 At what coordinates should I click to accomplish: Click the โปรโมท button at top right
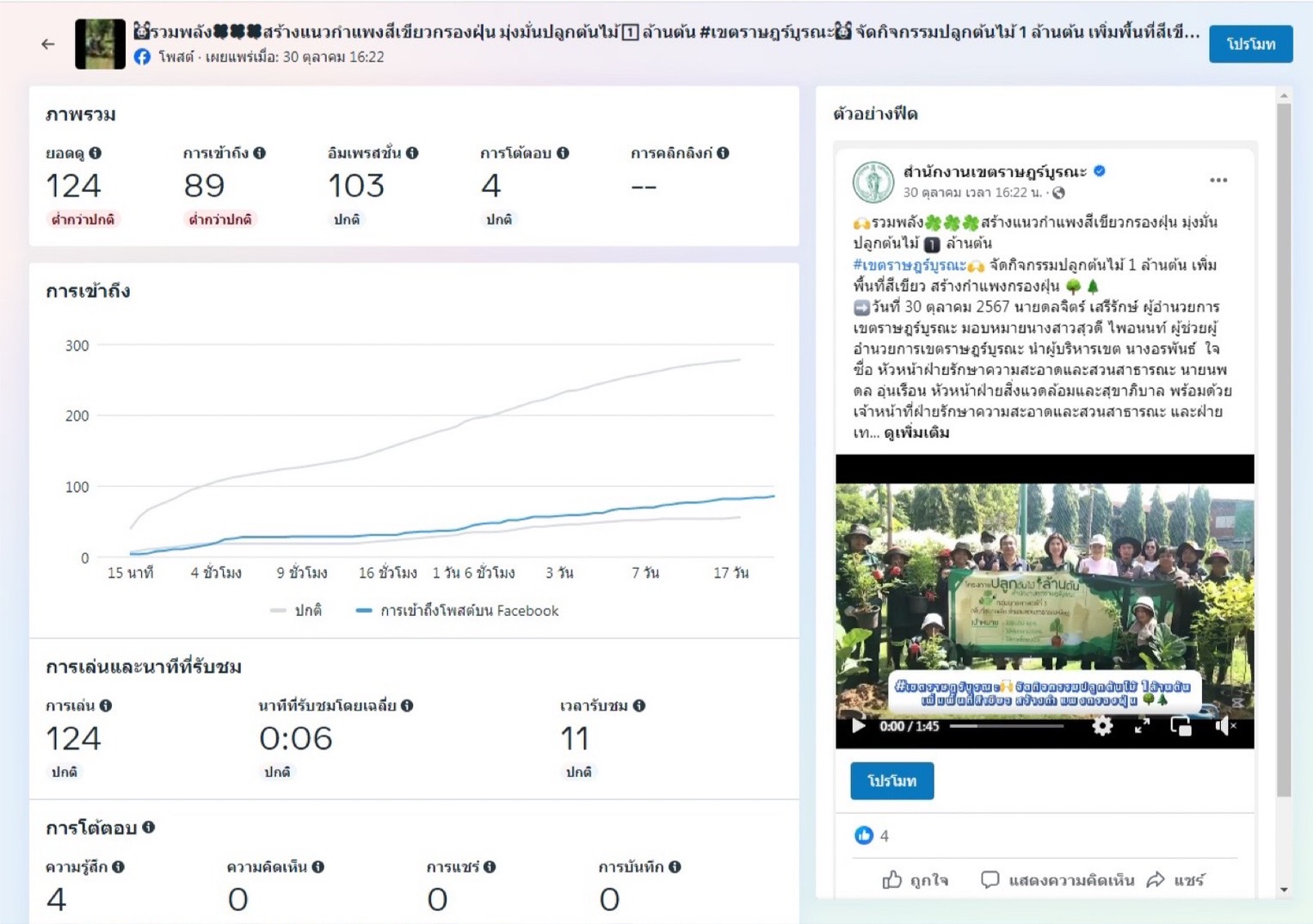pos(1250,44)
